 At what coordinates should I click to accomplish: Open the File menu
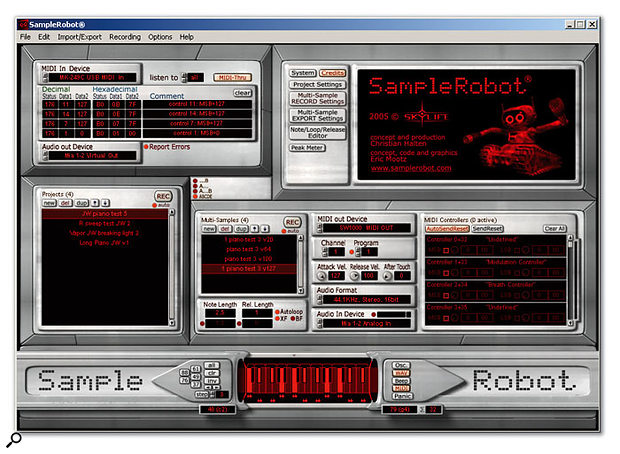(25, 37)
